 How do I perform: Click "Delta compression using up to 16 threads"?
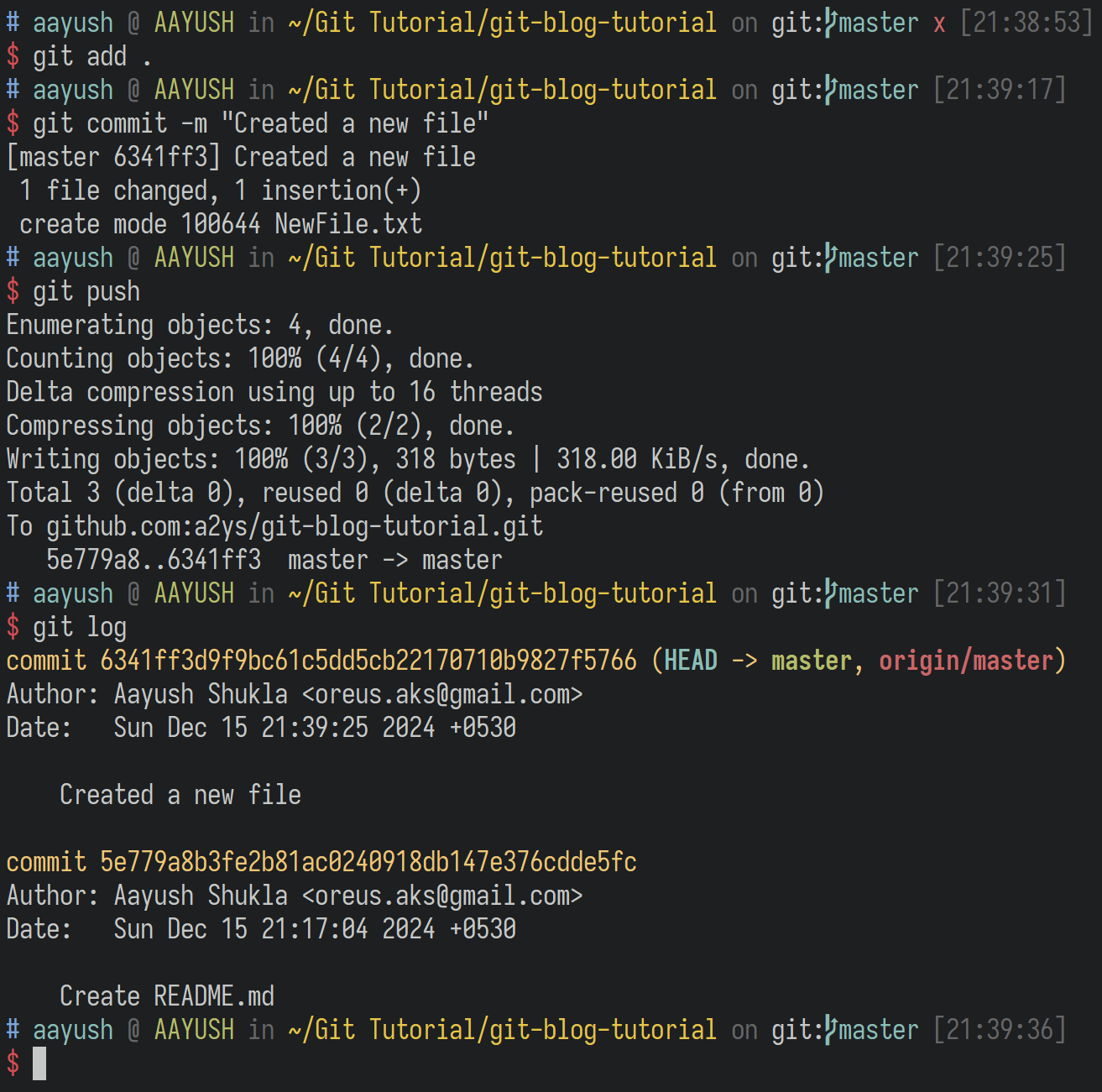274,392
